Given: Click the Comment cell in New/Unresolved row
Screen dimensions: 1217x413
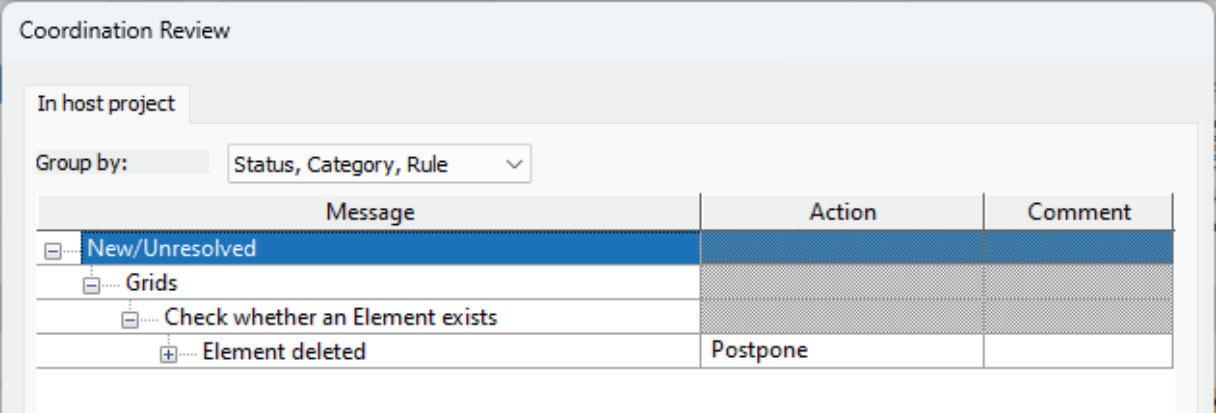Looking at the screenshot, I should 1077,248.
